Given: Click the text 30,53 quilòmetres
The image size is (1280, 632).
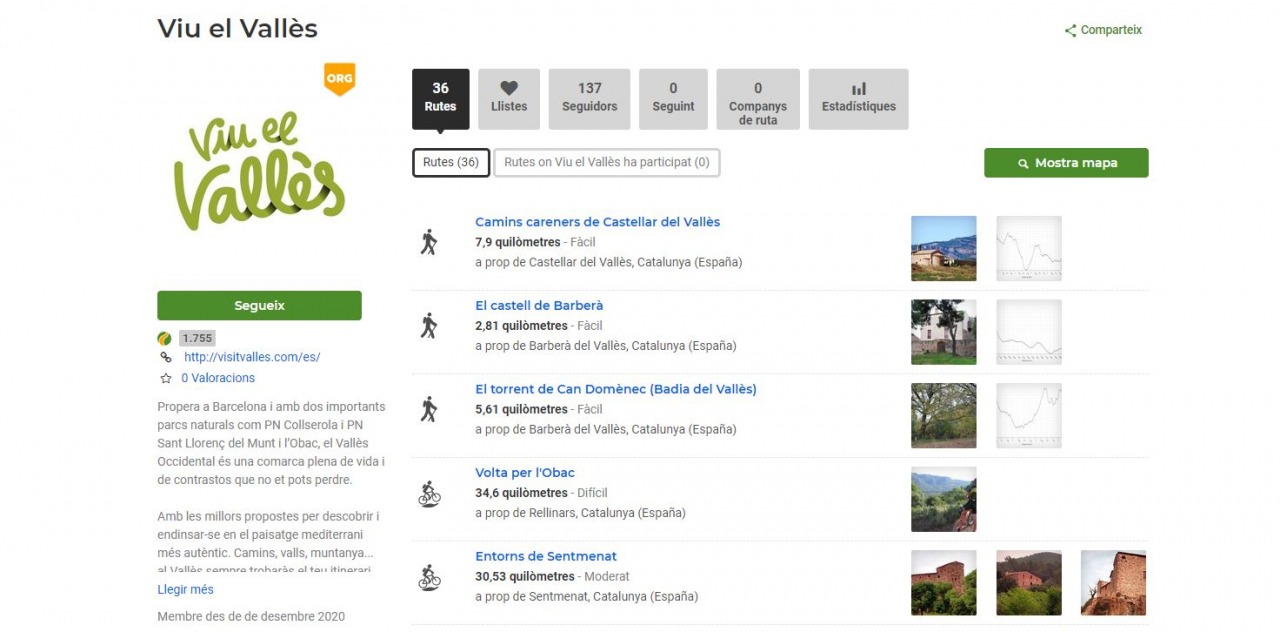Looking at the screenshot, I should (525, 577).
